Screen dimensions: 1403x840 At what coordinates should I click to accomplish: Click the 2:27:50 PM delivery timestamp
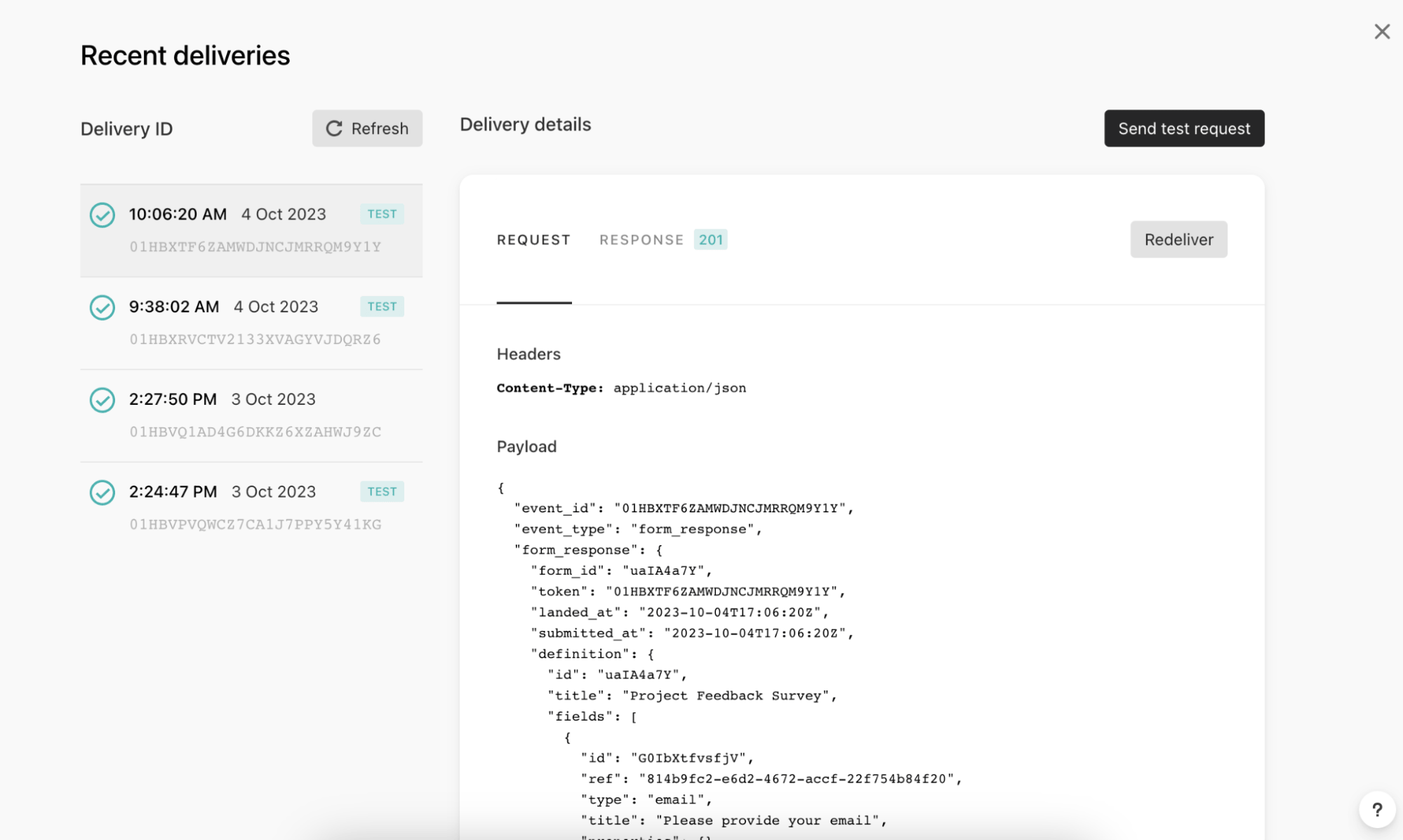click(x=173, y=399)
